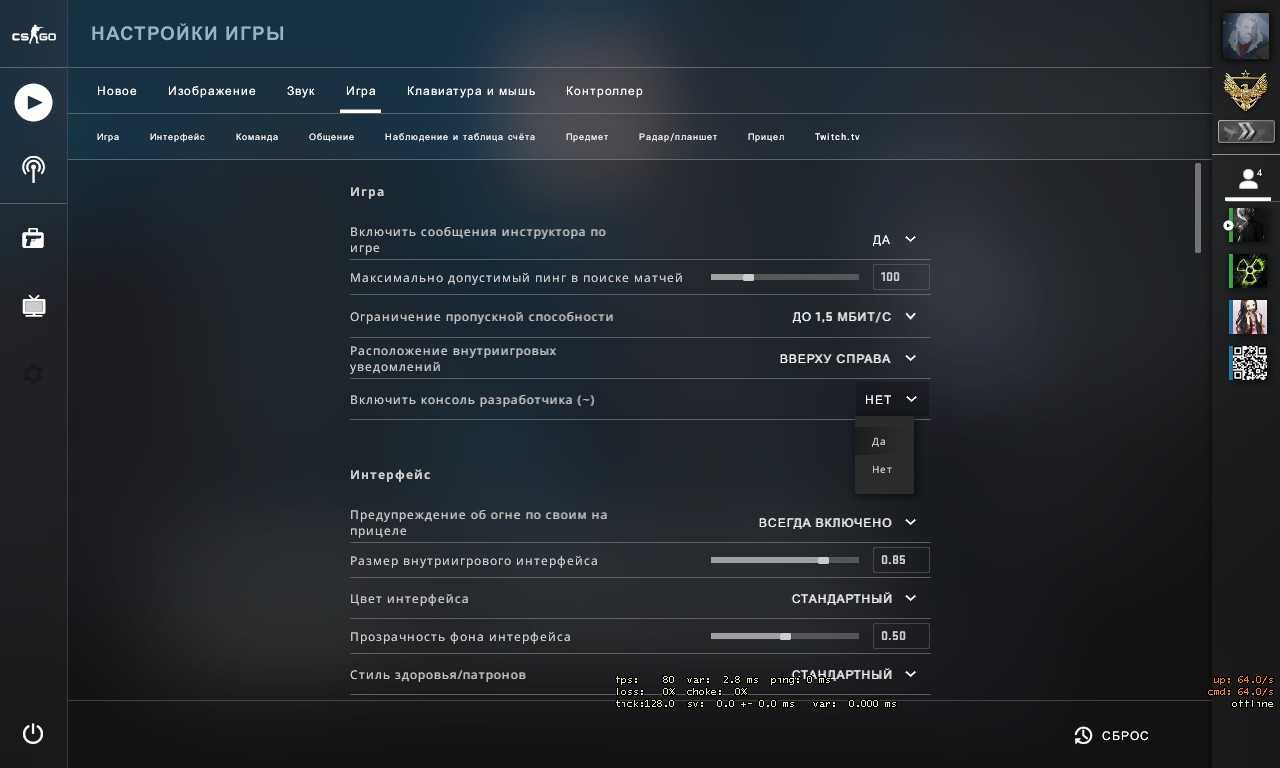Jump to Игра subsection link
Viewport: 1280px width, 768px height.
[x=108, y=137]
